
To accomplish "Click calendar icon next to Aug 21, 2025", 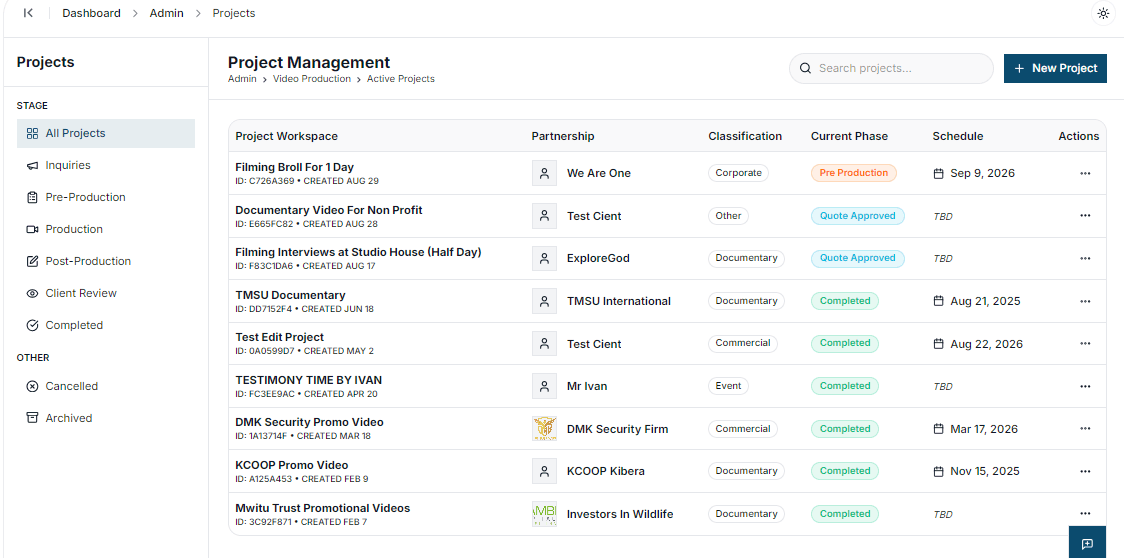I will tap(938, 301).
